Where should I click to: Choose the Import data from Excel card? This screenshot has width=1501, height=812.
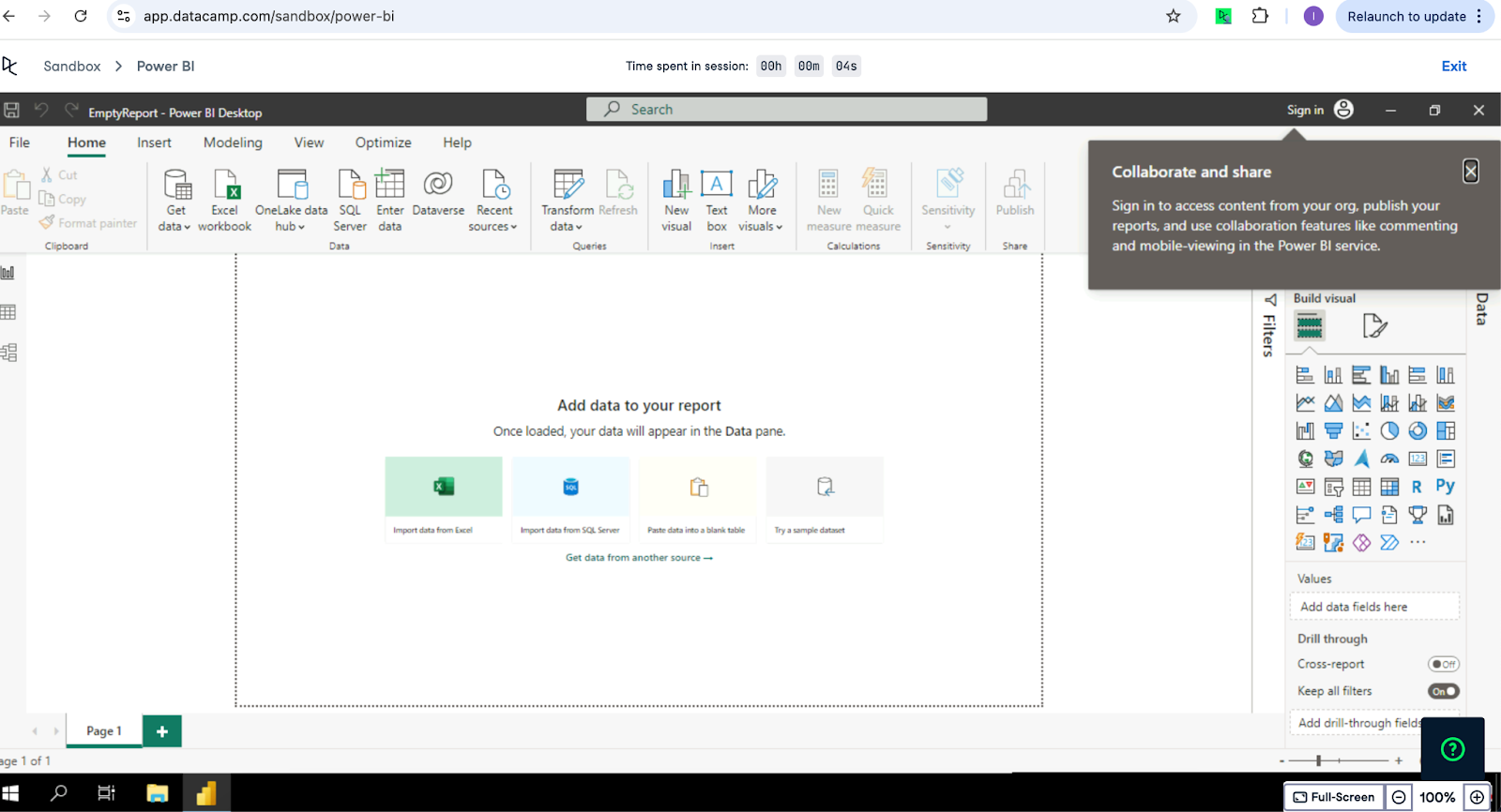(x=444, y=500)
